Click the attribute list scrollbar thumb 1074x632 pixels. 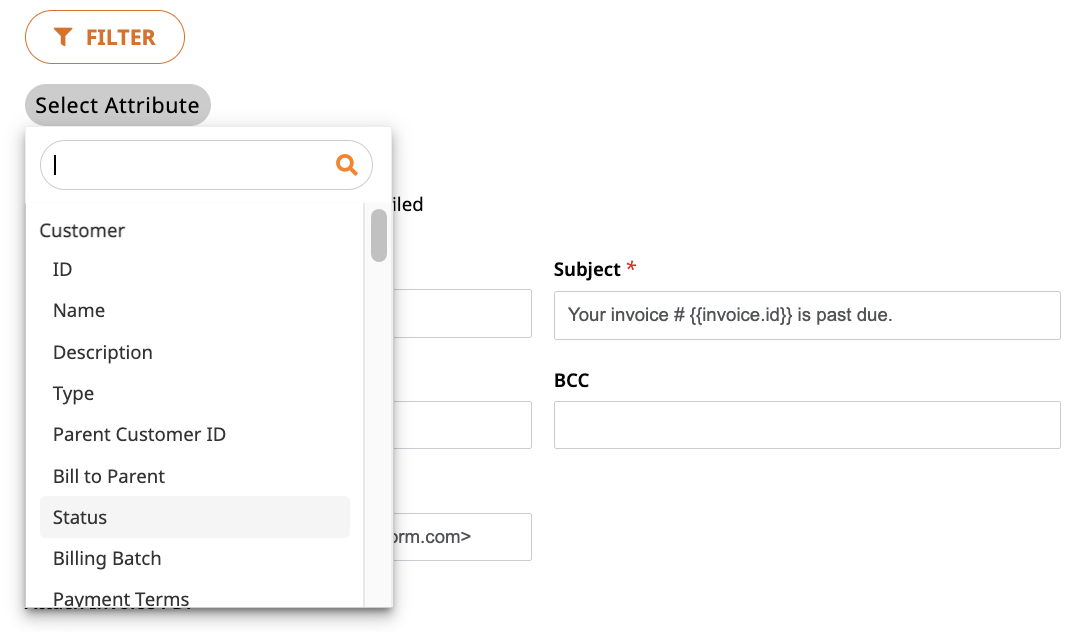[379, 236]
